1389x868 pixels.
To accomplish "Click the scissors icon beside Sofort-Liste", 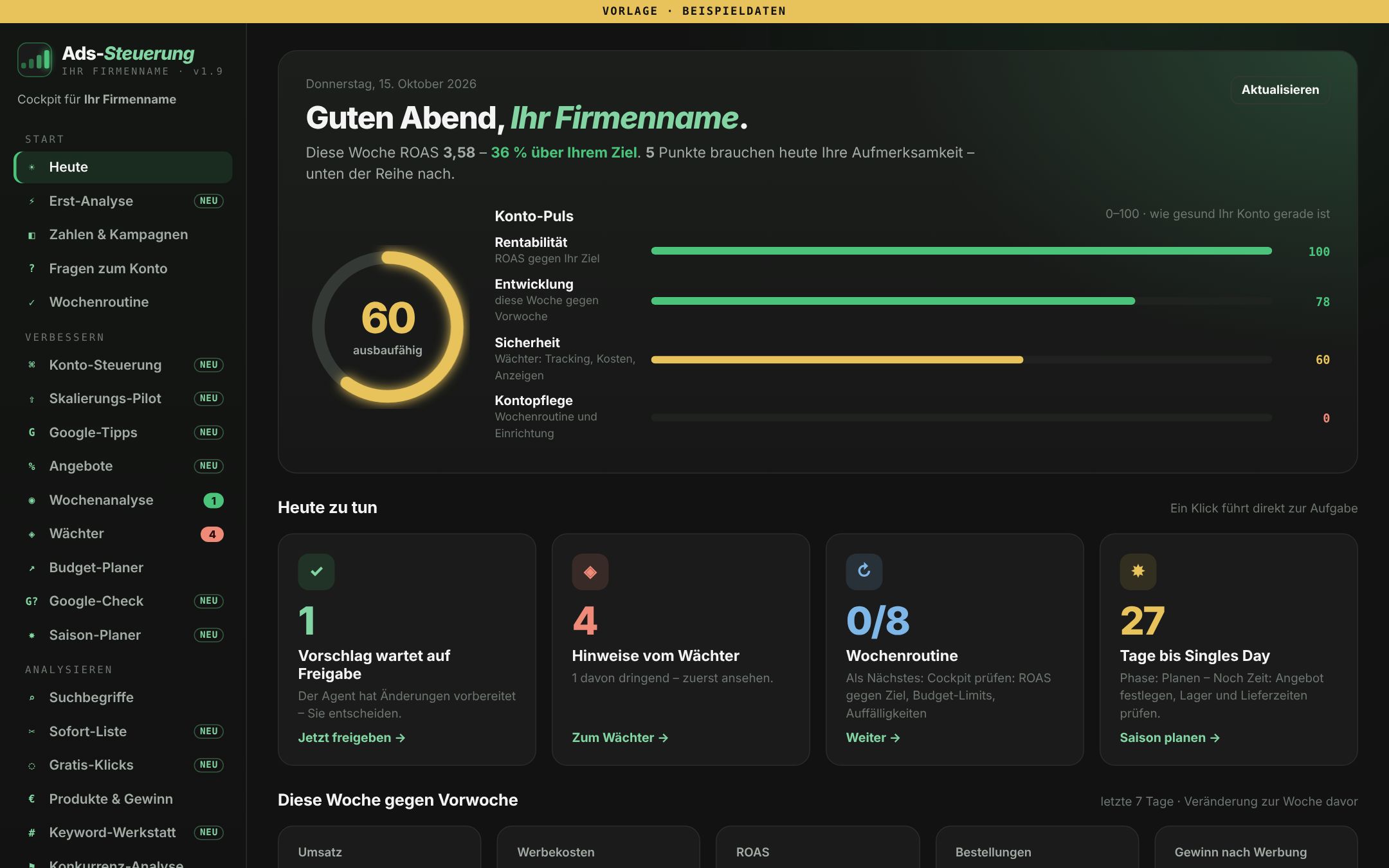I will tap(32, 732).
